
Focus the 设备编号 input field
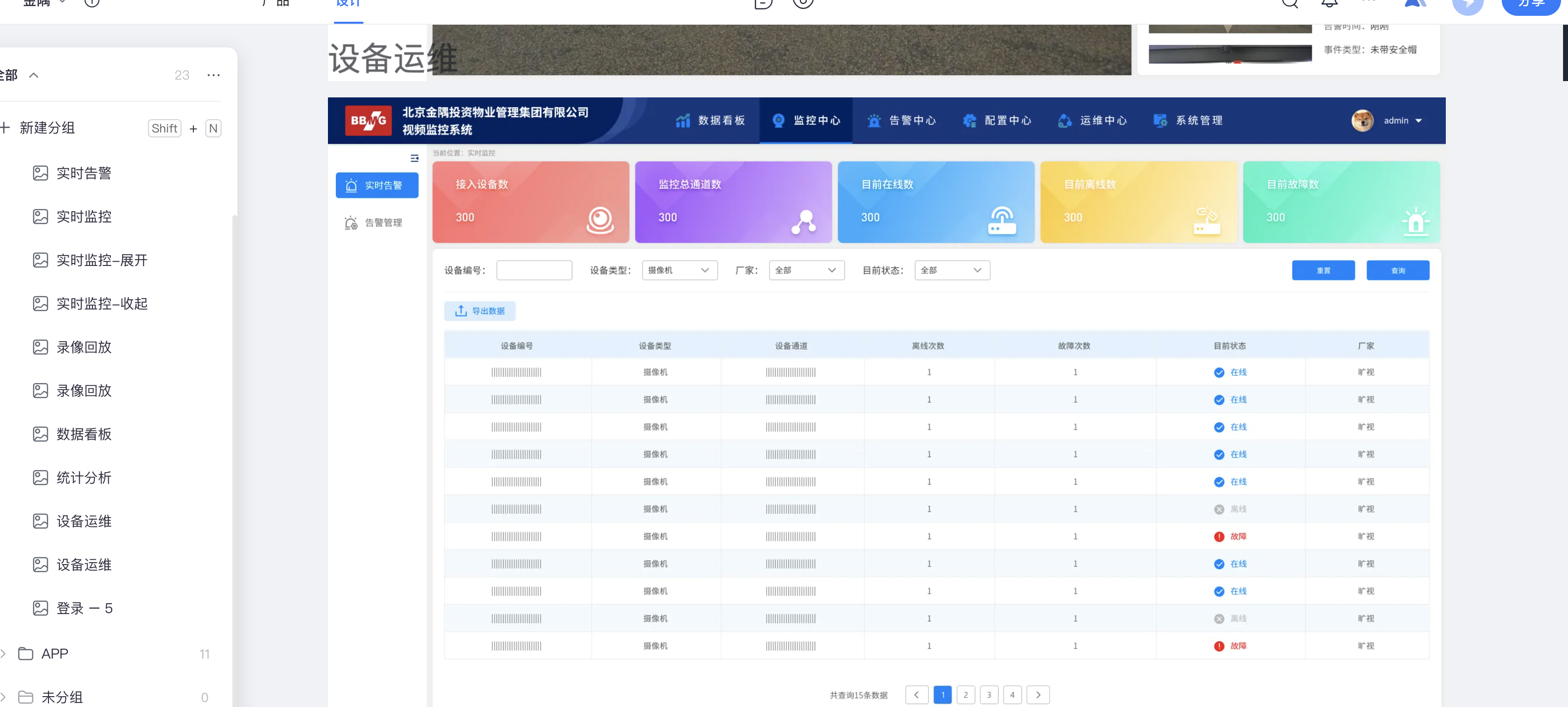point(534,270)
